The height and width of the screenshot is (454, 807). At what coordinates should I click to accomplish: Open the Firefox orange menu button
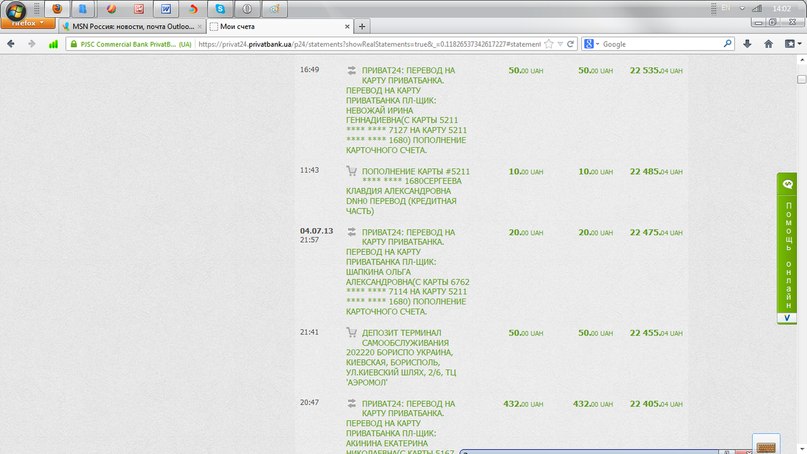28,23
